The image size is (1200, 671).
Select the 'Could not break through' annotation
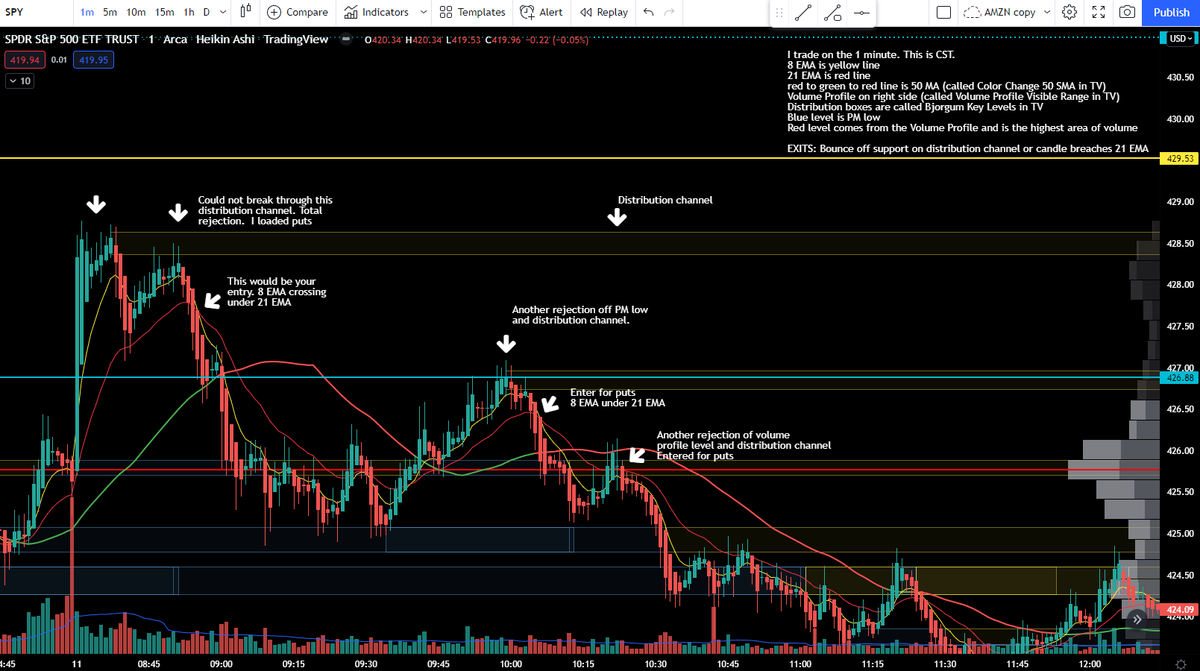266,211
